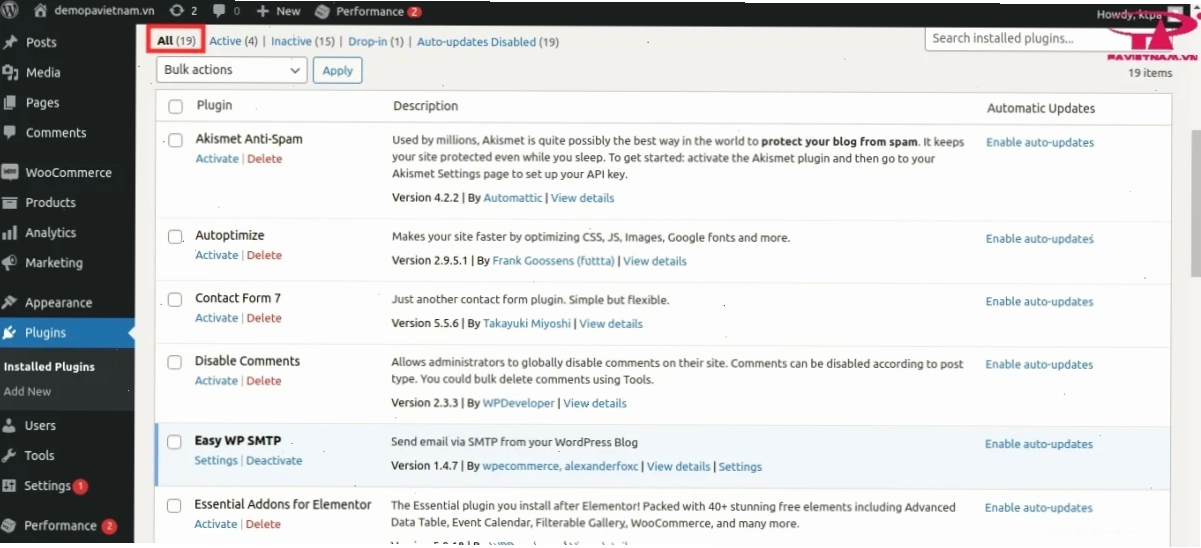Click the Analytics bar chart icon
The image size is (1201, 548).
(x=10, y=232)
